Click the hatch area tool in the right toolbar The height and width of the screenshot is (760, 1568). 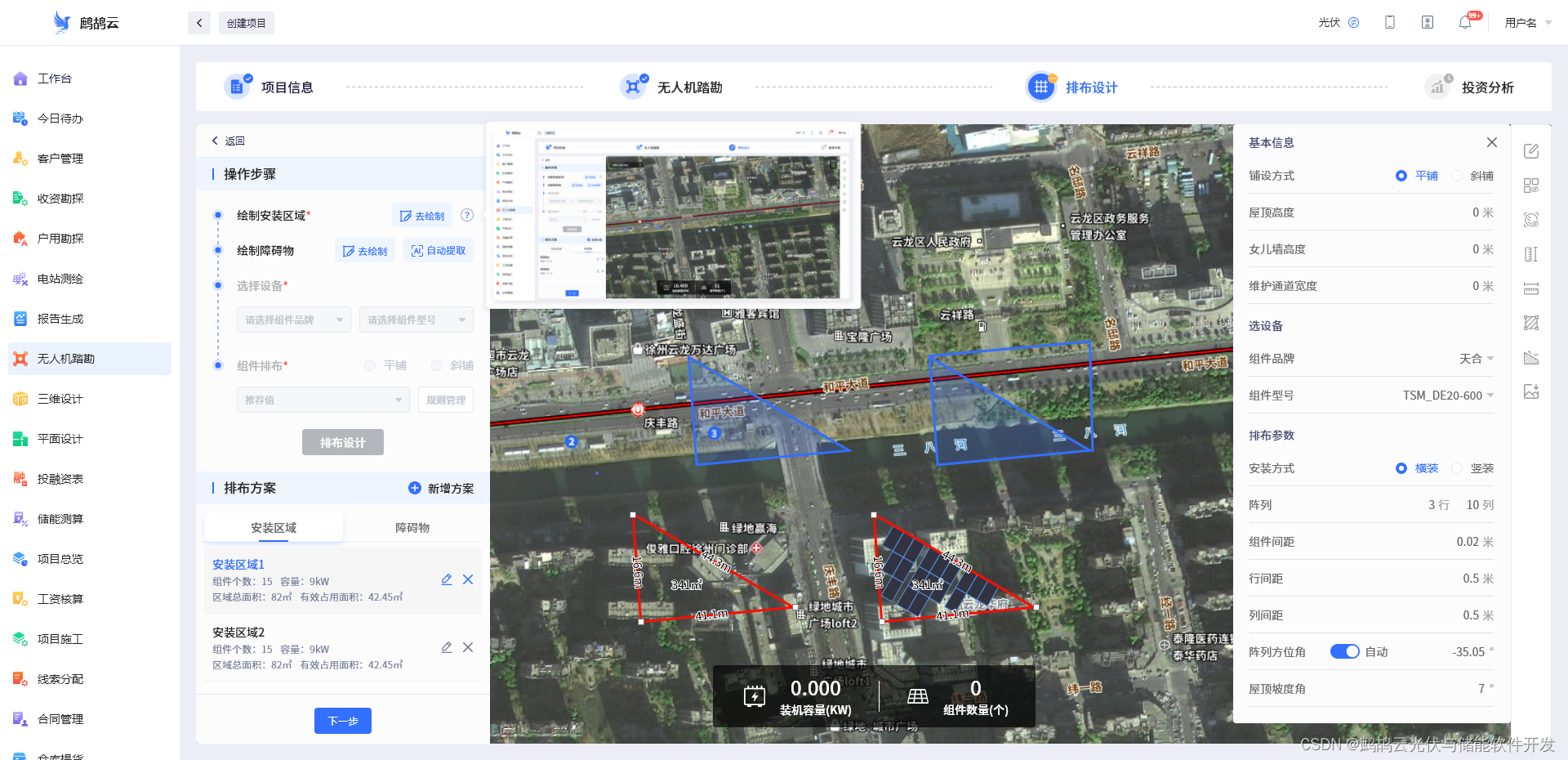1531,323
